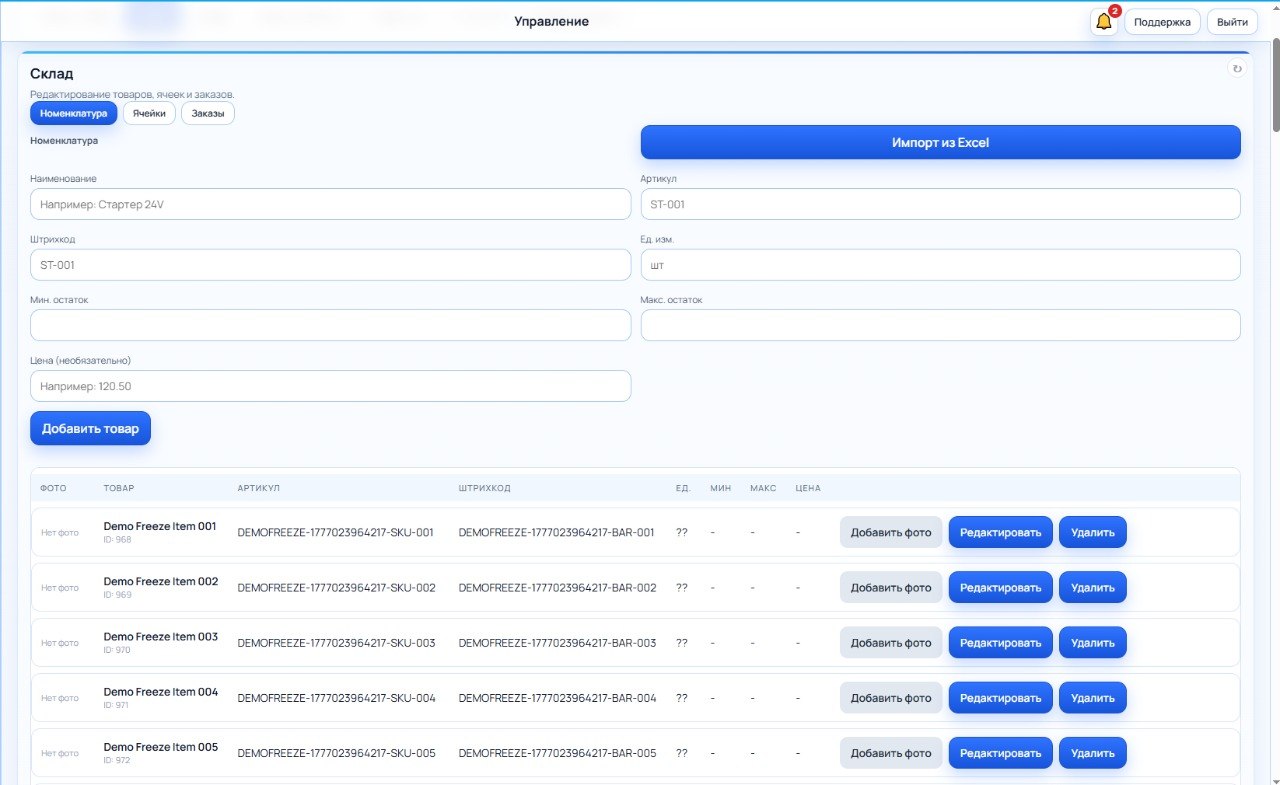Click Добавить фото for Demo Freeze Item 002
1280x785 pixels.
click(x=891, y=587)
